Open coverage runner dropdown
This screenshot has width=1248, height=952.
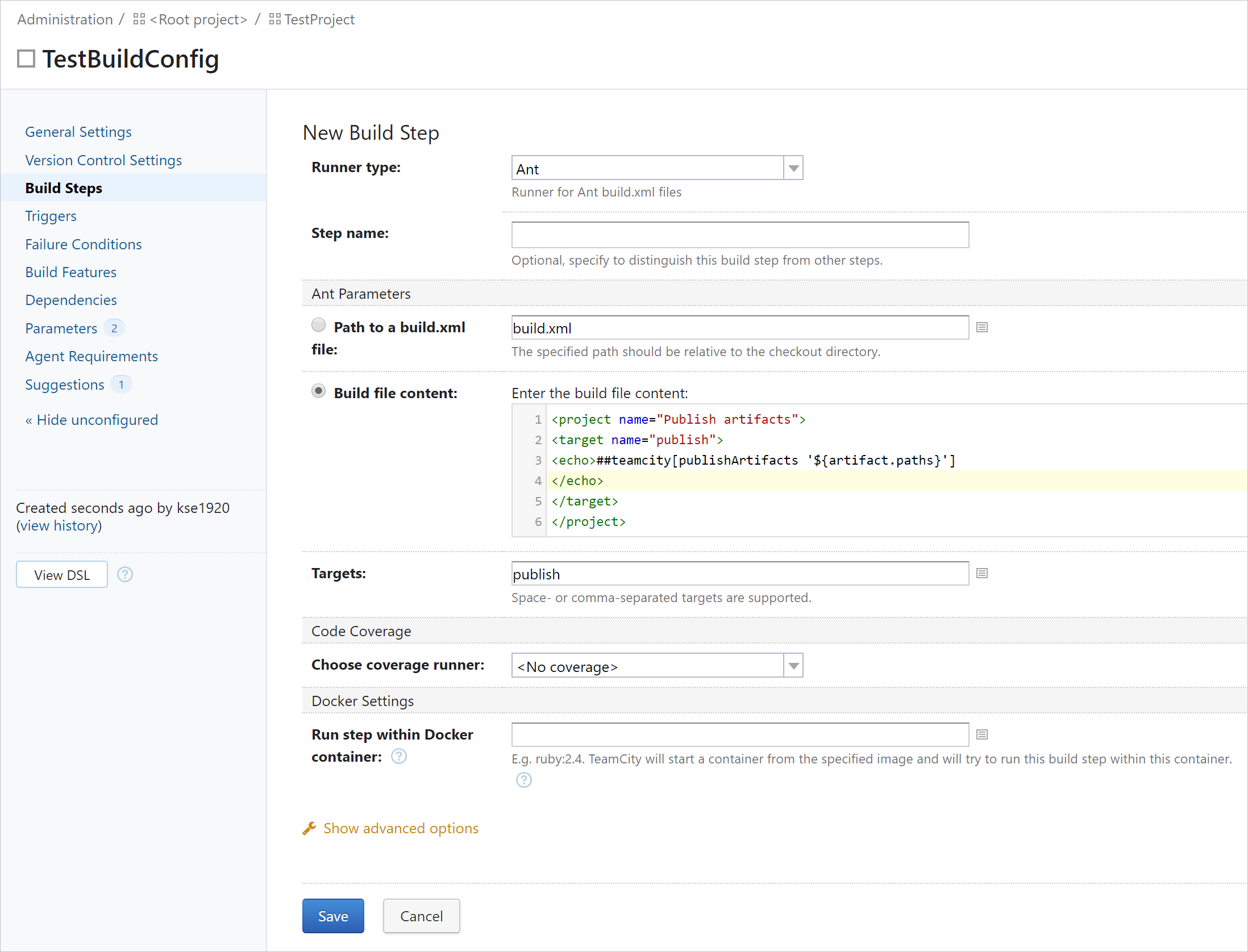(x=657, y=666)
